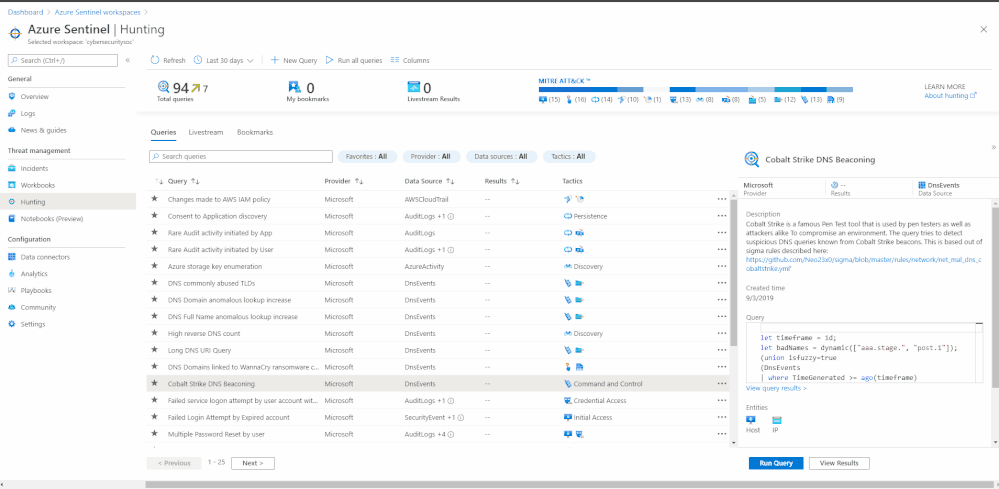
Task: Open the Data sources : All filter
Action: click(x=501, y=156)
